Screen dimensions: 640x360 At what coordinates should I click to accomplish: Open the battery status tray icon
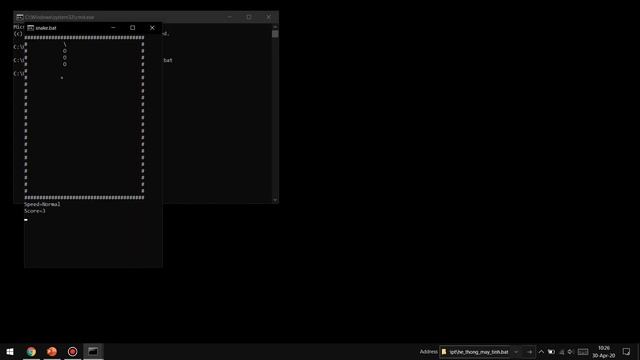pyautogui.click(x=551, y=352)
